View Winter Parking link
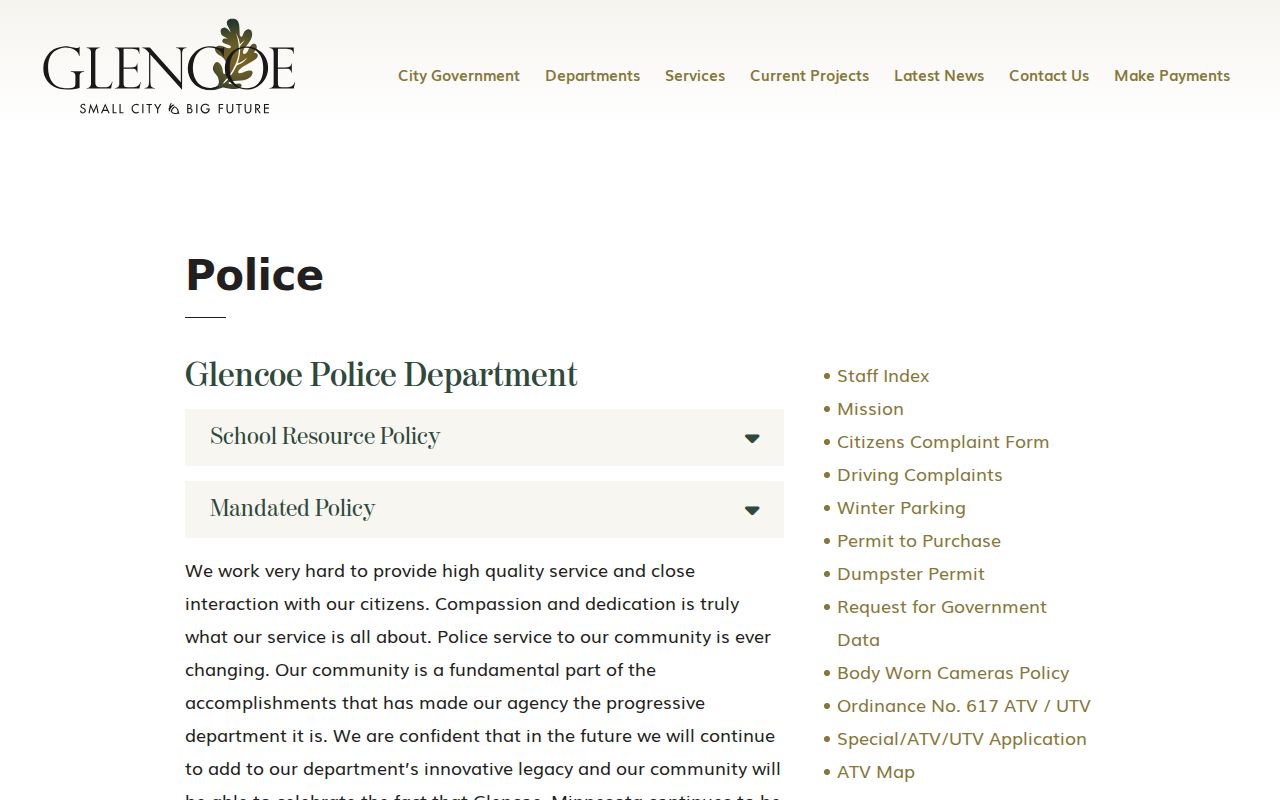The image size is (1280, 800). click(901, 508)
